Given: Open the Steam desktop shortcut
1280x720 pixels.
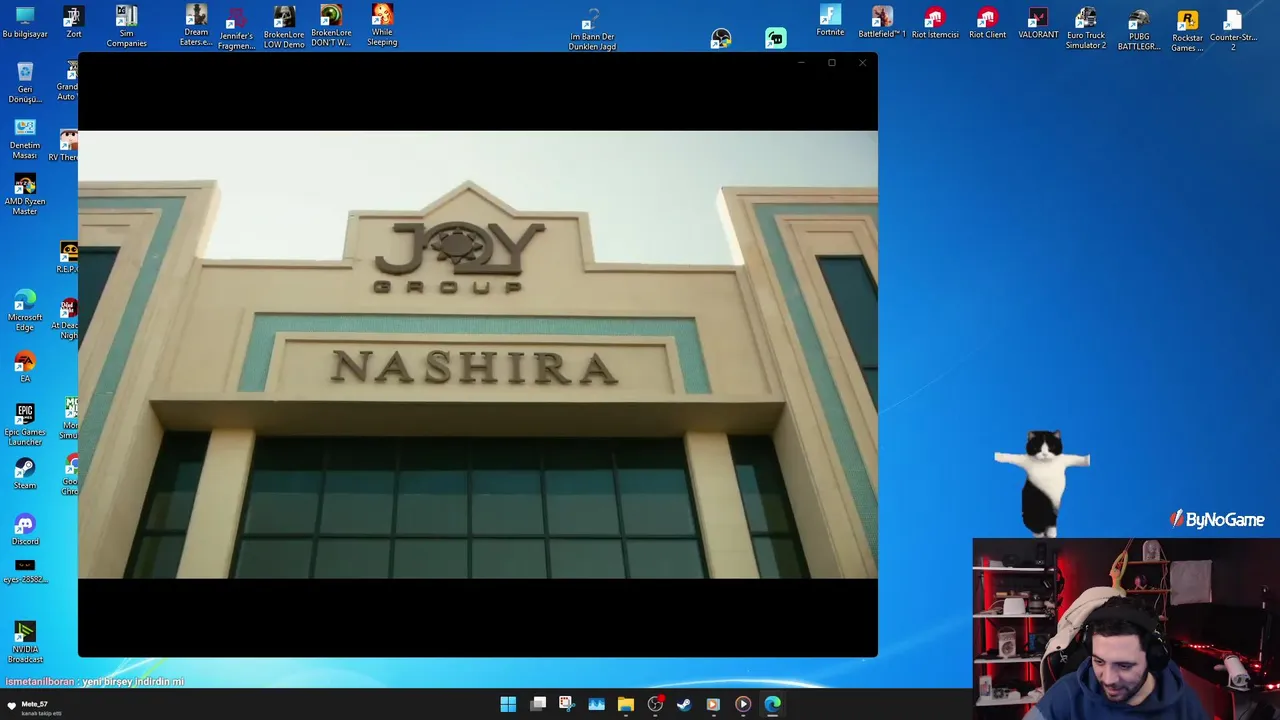Looking at the screenshot, I should click(x=25, y=474).
